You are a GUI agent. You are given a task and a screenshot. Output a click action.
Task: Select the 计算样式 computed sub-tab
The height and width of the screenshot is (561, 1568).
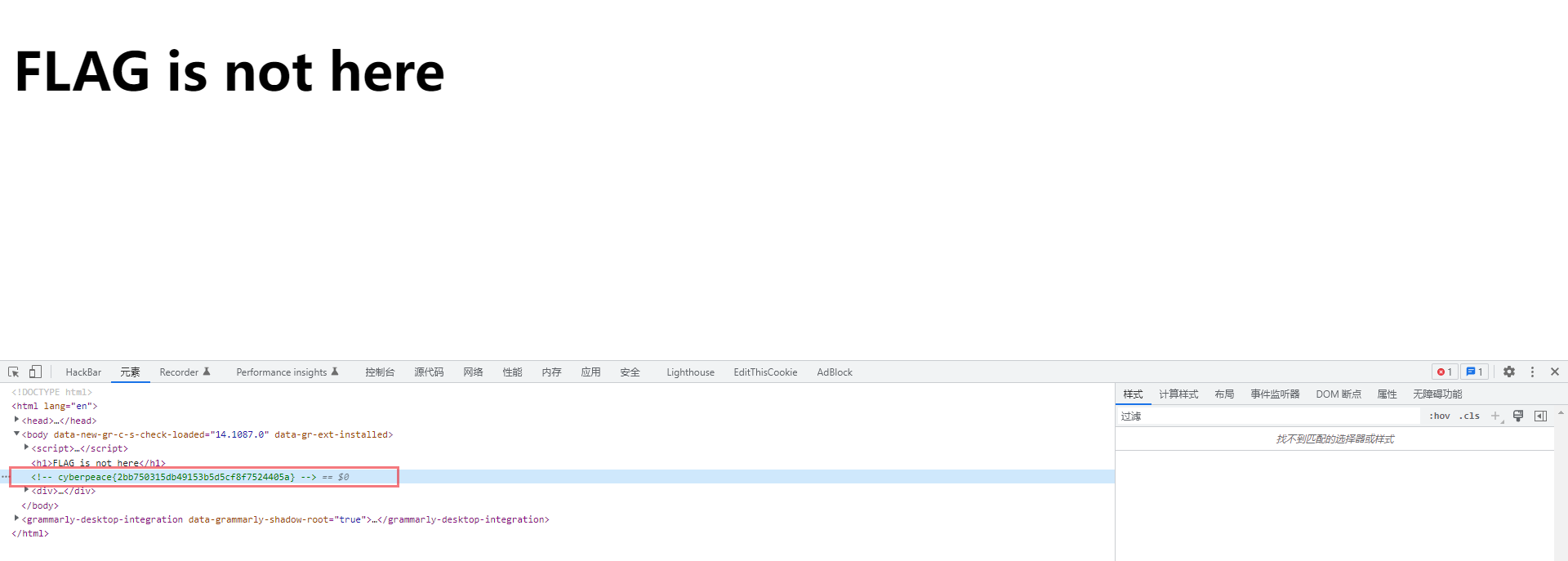tap(1178, 394)
